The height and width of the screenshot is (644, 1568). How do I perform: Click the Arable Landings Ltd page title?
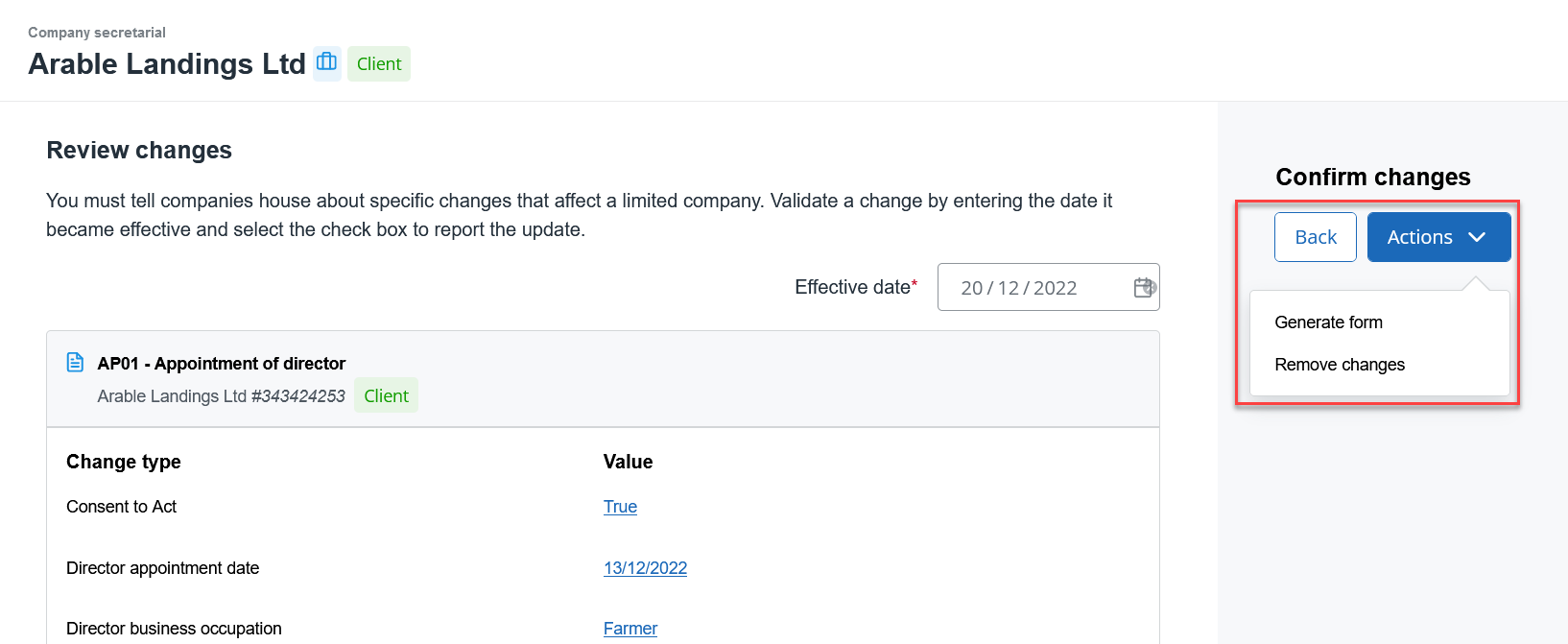point(167,64)
